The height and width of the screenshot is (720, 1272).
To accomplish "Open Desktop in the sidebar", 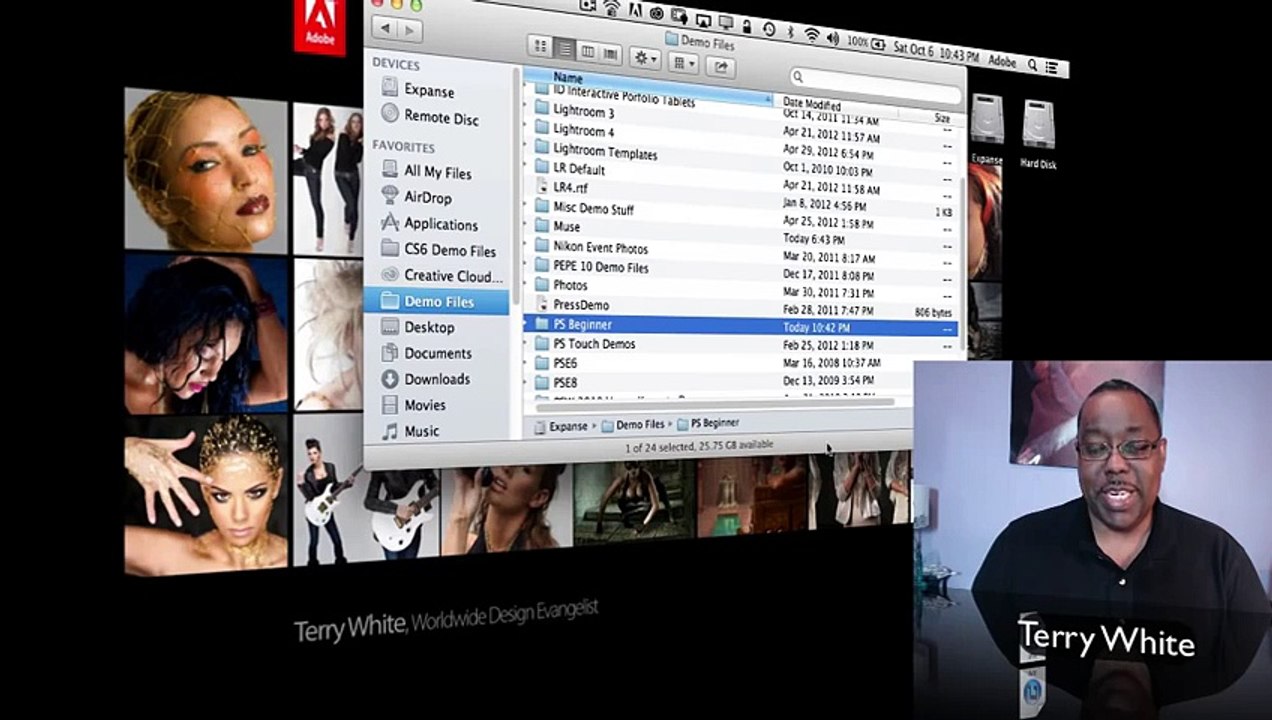I will click(x=429, y=327).
